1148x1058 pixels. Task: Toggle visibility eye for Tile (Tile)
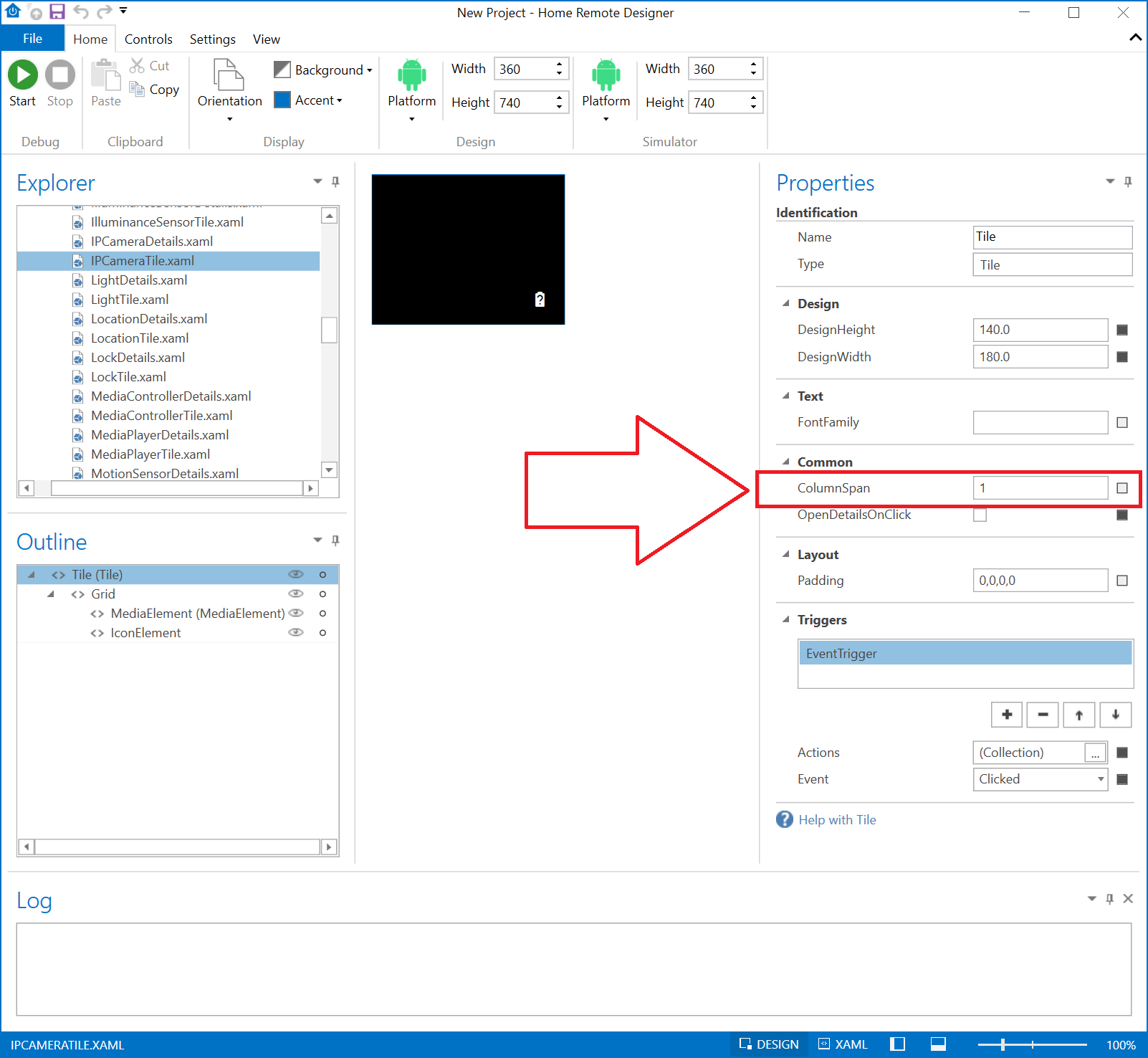tap(296, 574)
